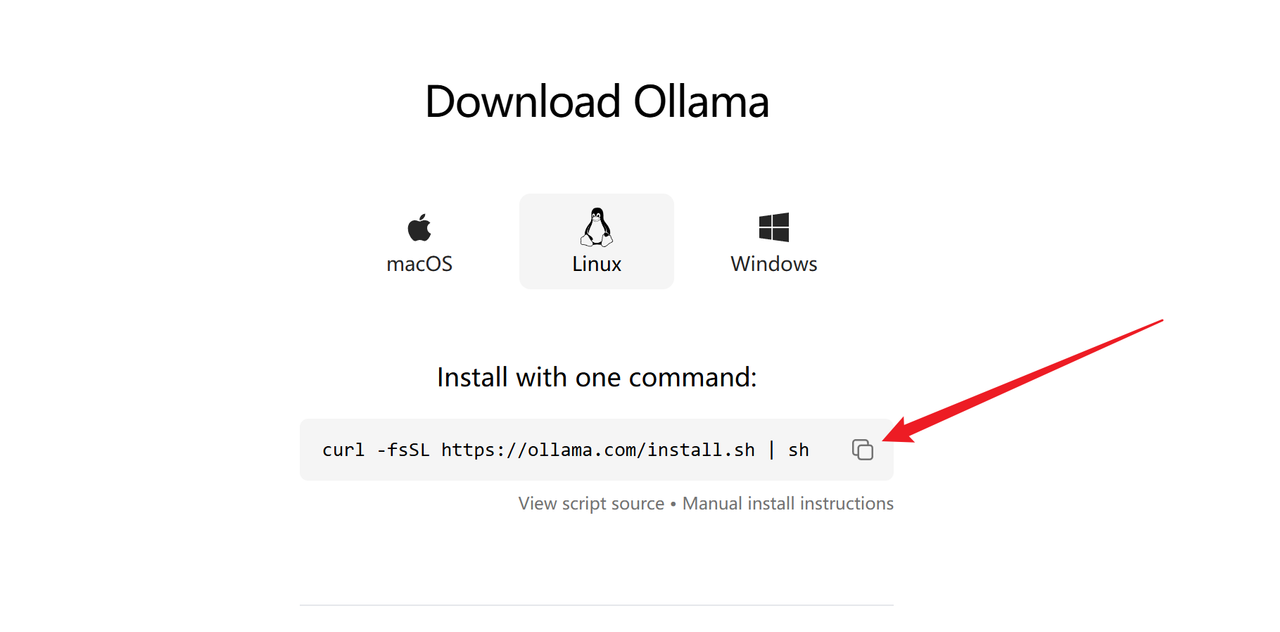Click the Apple logo icon
This screenshot has width=1280, height=632.
point(419,228)
